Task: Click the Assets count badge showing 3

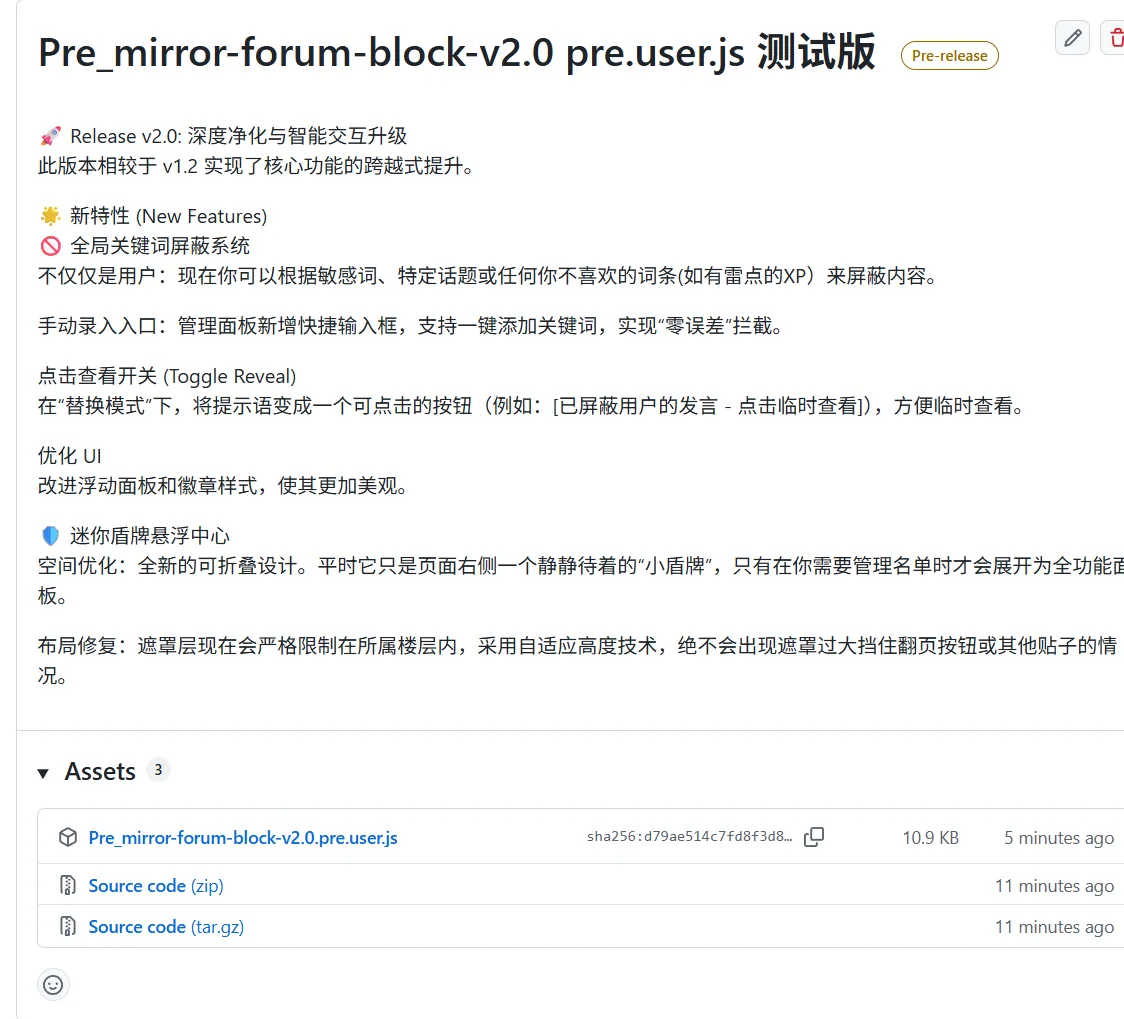Action: coord(158,770)
